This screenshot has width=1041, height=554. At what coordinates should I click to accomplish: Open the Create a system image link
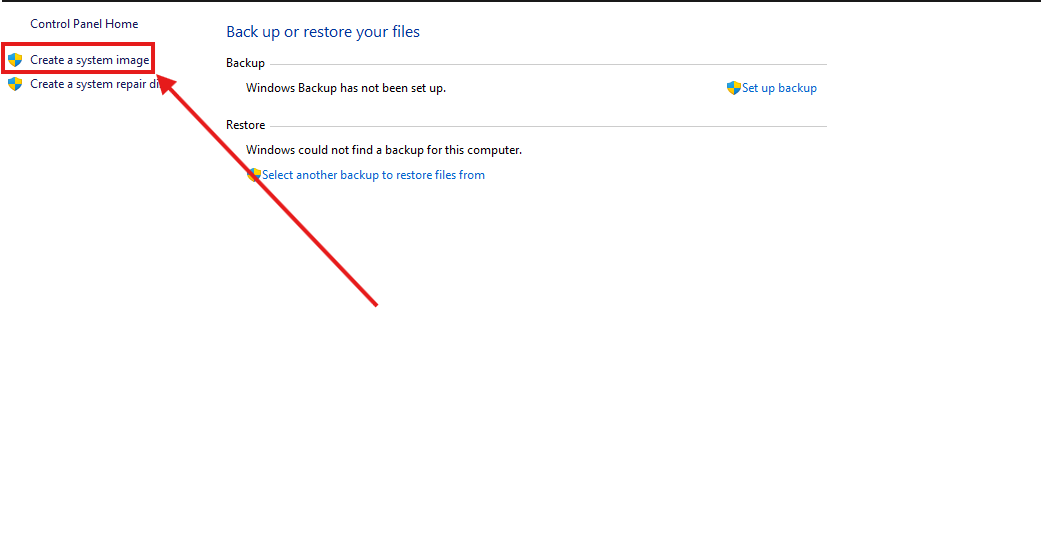click(x=89, y=60)
